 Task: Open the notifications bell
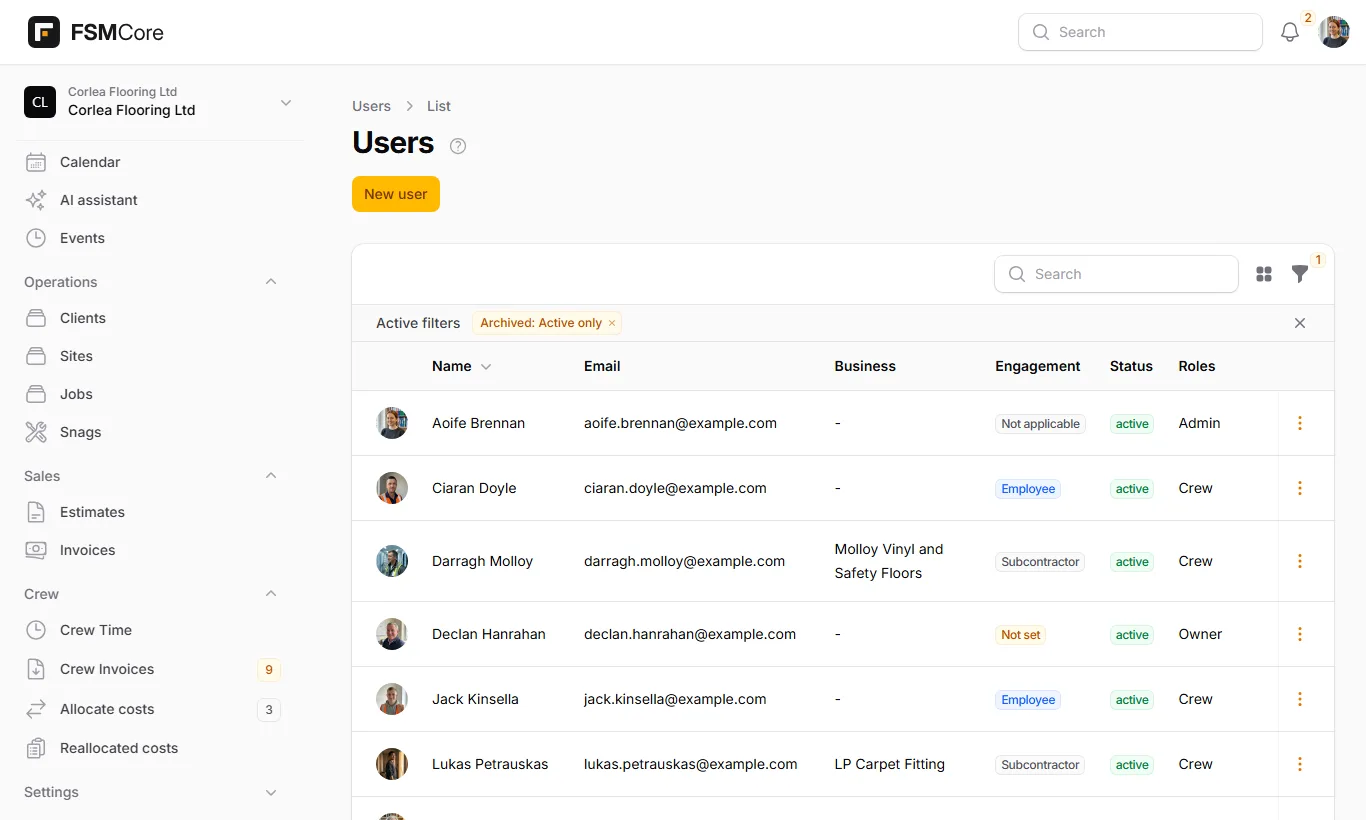click(x=1290, y=32)
